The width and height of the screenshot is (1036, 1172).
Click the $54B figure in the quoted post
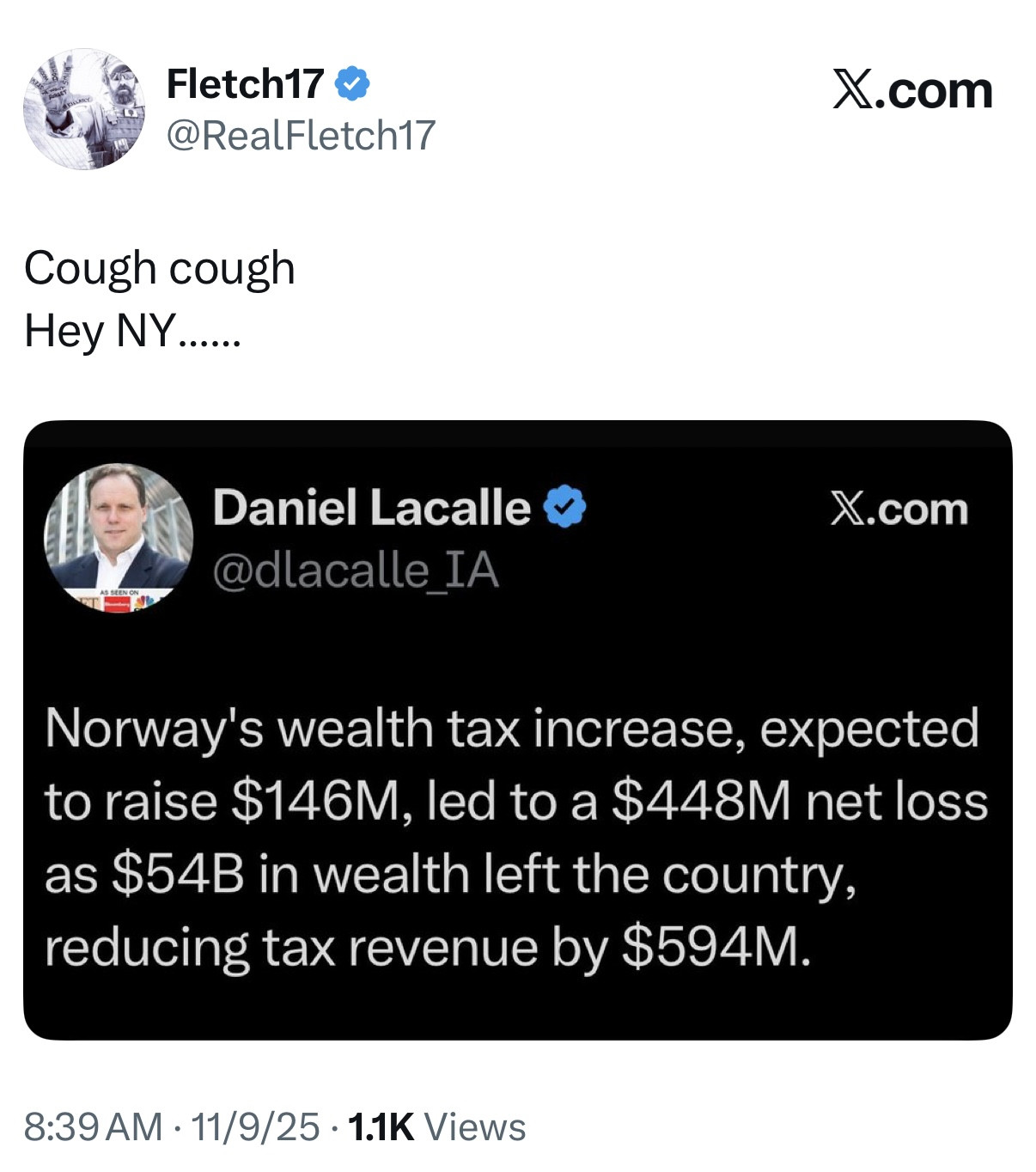tap(179, 875)
